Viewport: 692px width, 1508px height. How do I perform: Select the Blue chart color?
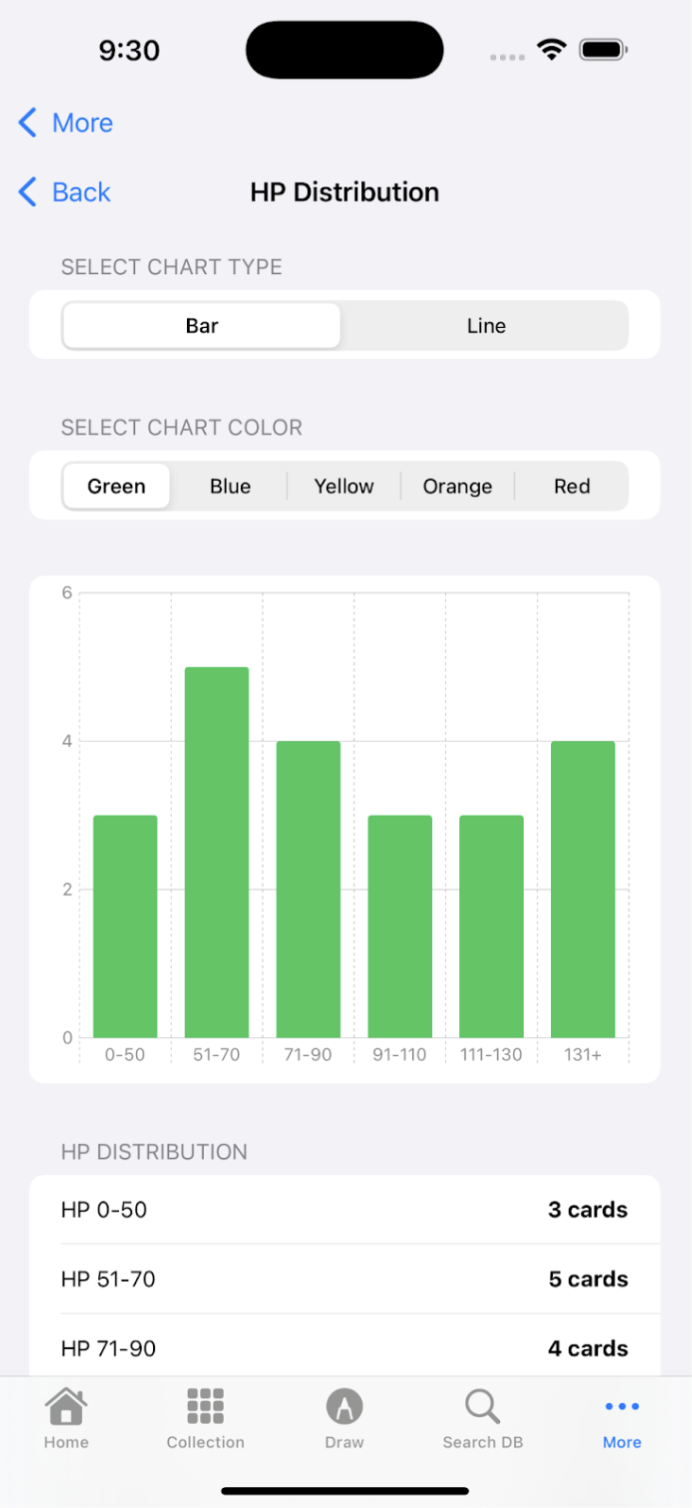(x=230, y=486)
